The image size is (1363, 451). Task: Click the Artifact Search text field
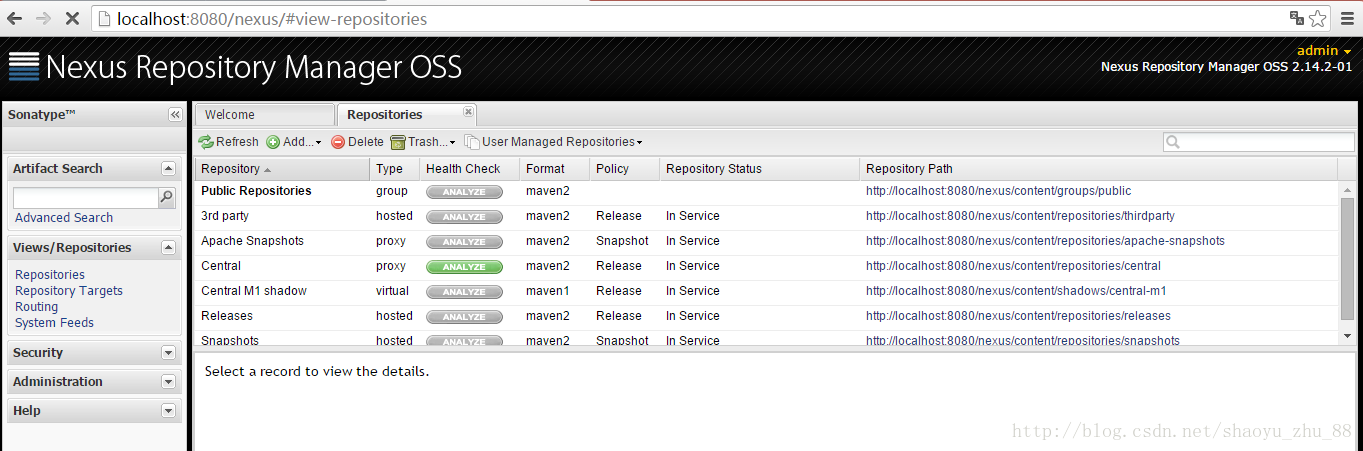pos(85,198)
